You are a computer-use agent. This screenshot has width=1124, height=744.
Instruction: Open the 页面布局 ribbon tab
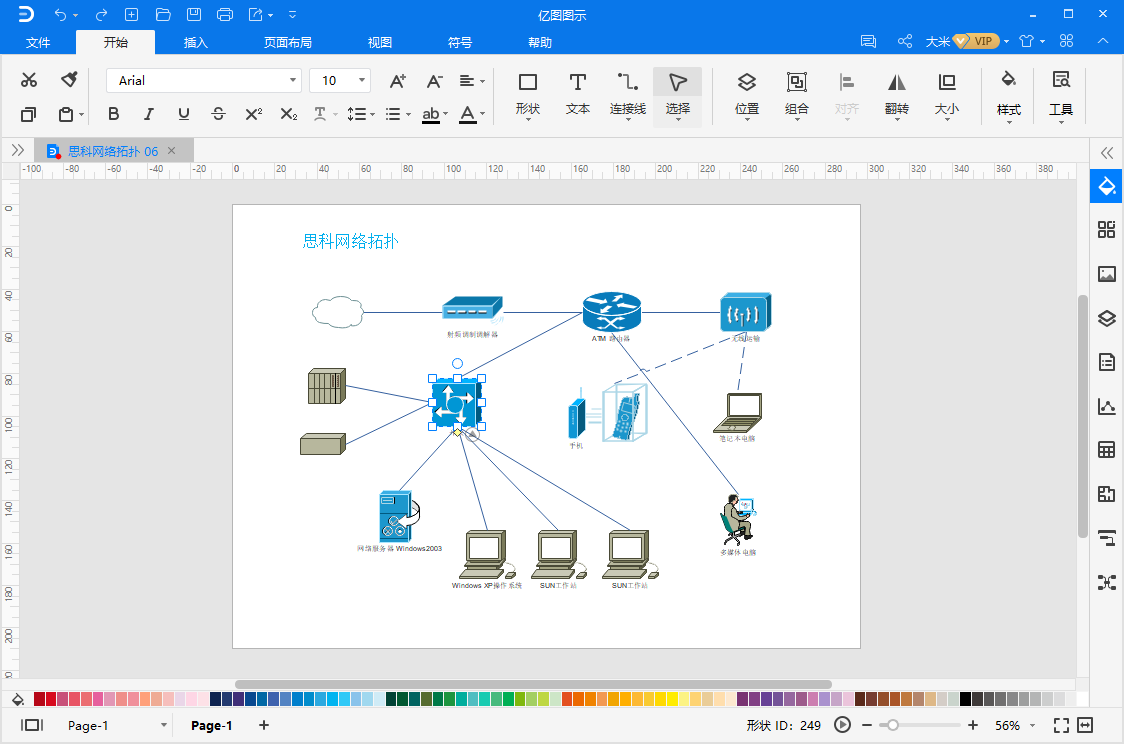(x=288, y=42)
